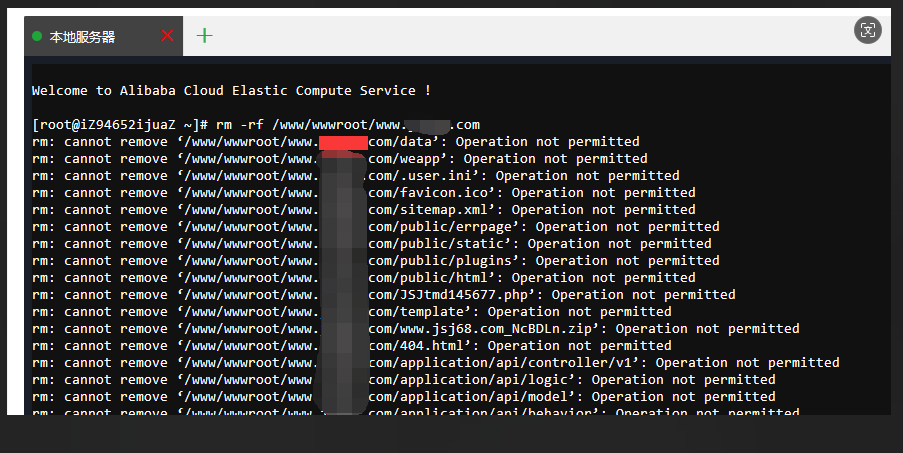Image resolution: width=903 pixels, height=453 pixels.
Task: Click the Welcome to Alibaba Cloud line
Action: 232,90
